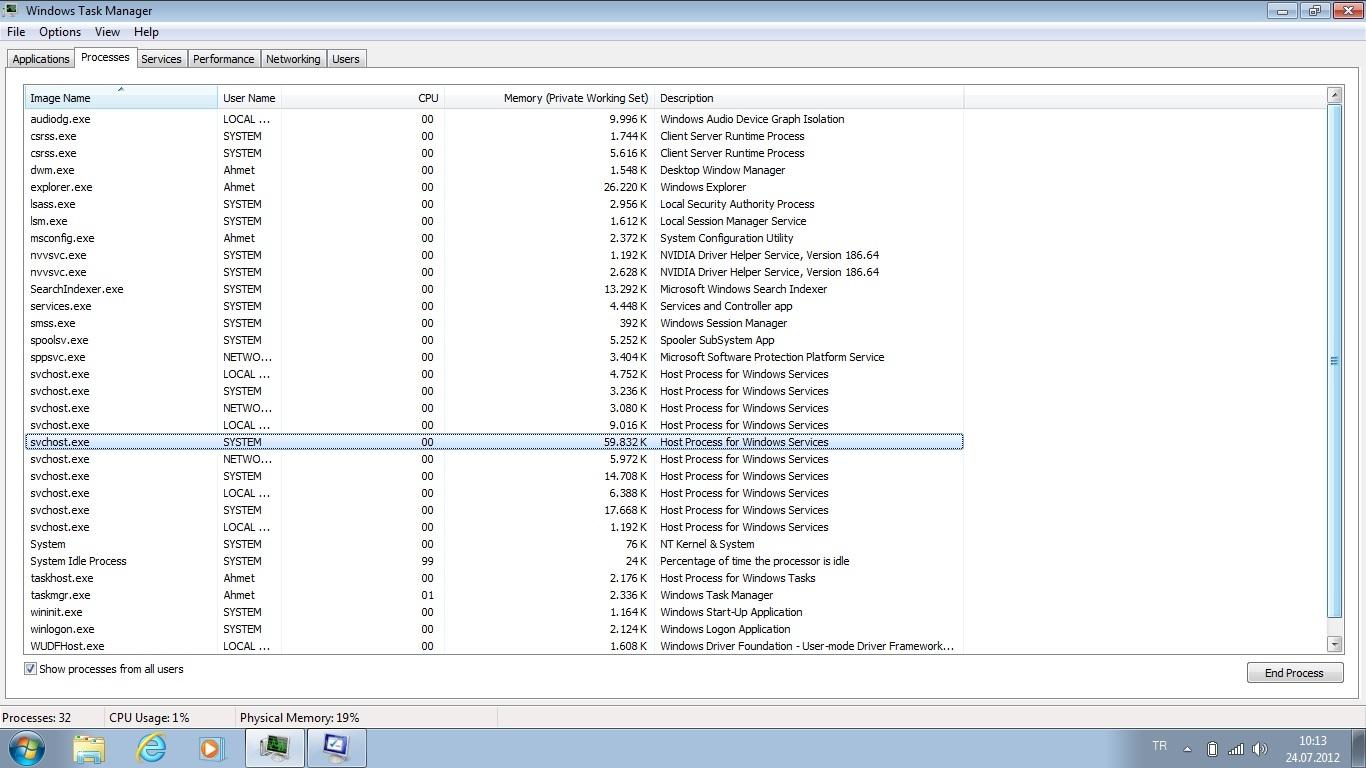Select the services.exe process

494,306
